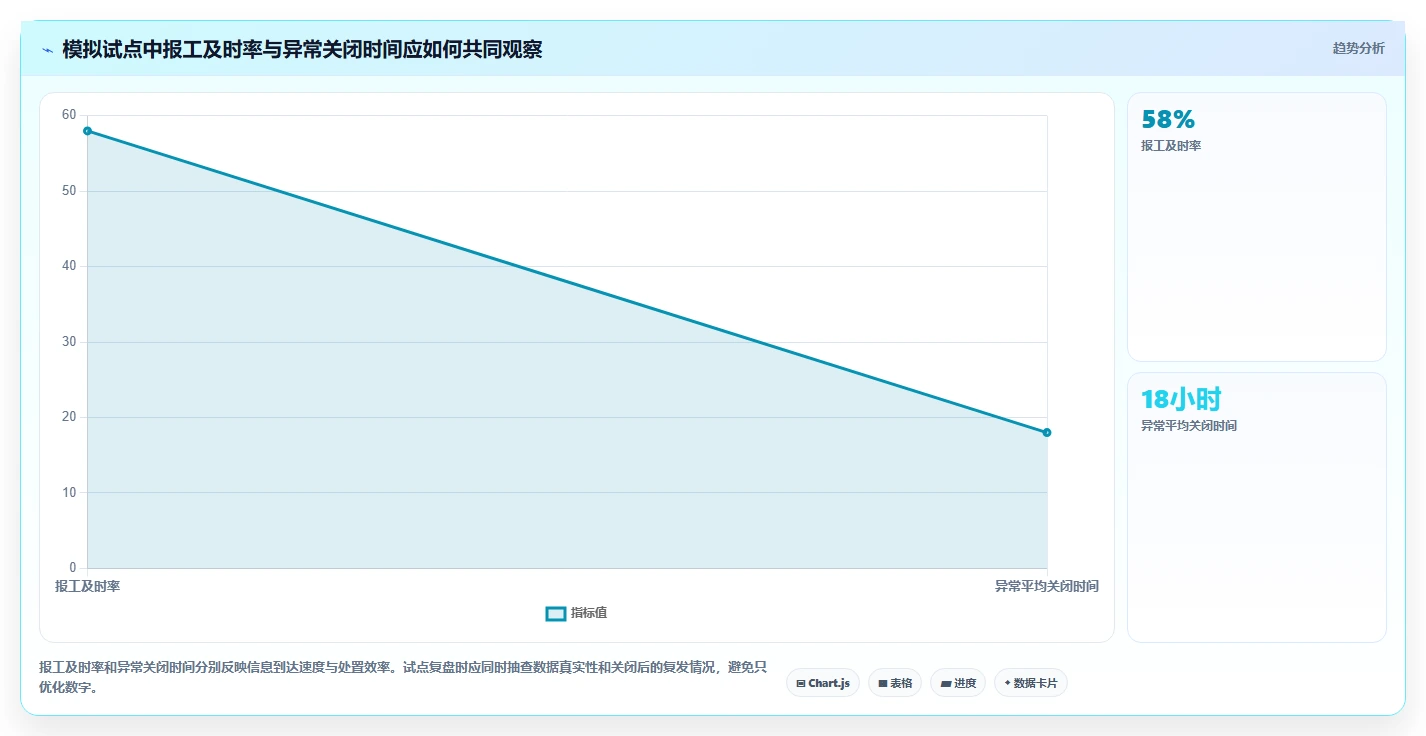Click the data point at 报工及时率
The image size is (1426, 736).
pos(87,131)
